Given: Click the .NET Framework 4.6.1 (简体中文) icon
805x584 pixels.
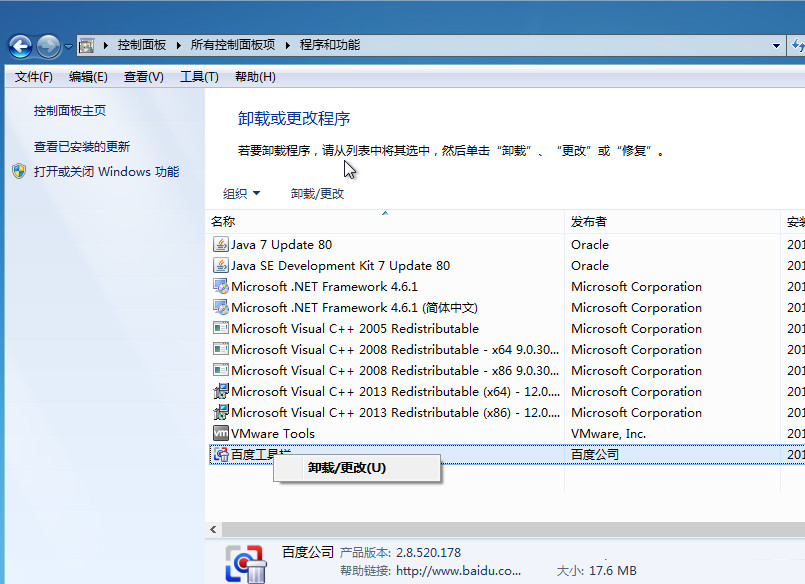Looking at the screenshot, I should point(221,307).
